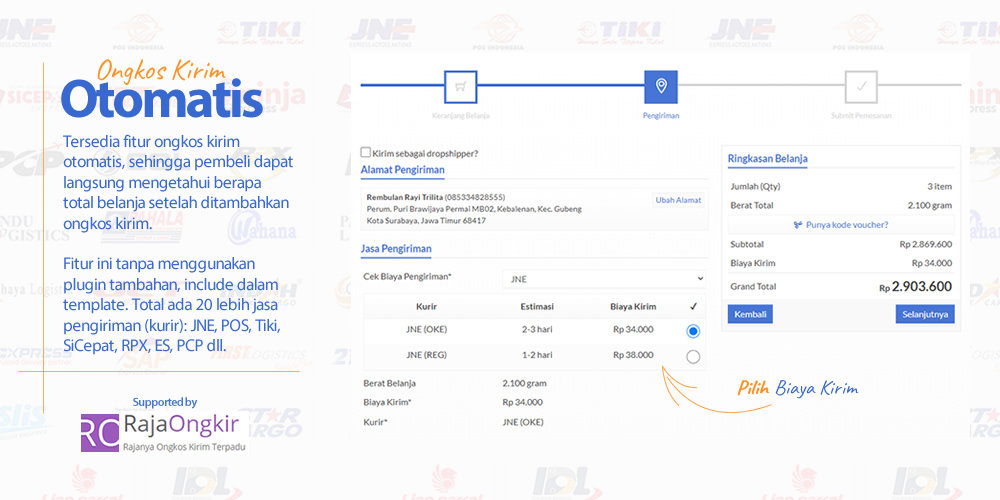Click the recipient name Rembulan Rayi Trilita

pyautogui.click(x=404, y=197)
